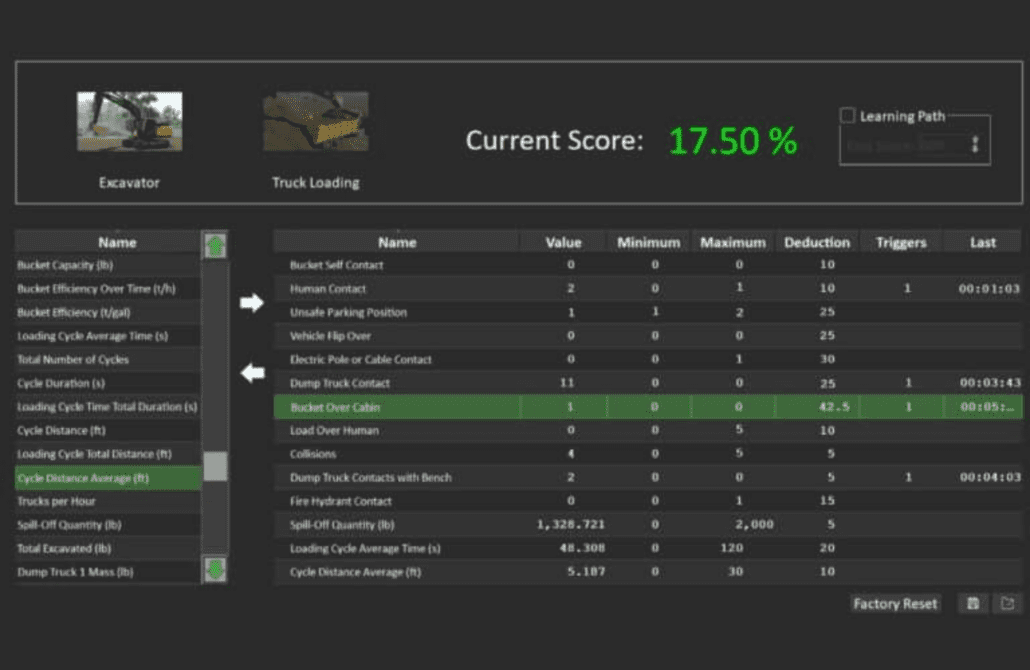Select Trucks per Hour in the left list
Screen dimensions: 1030x670
pyautogui.click(x=108, y=501)
